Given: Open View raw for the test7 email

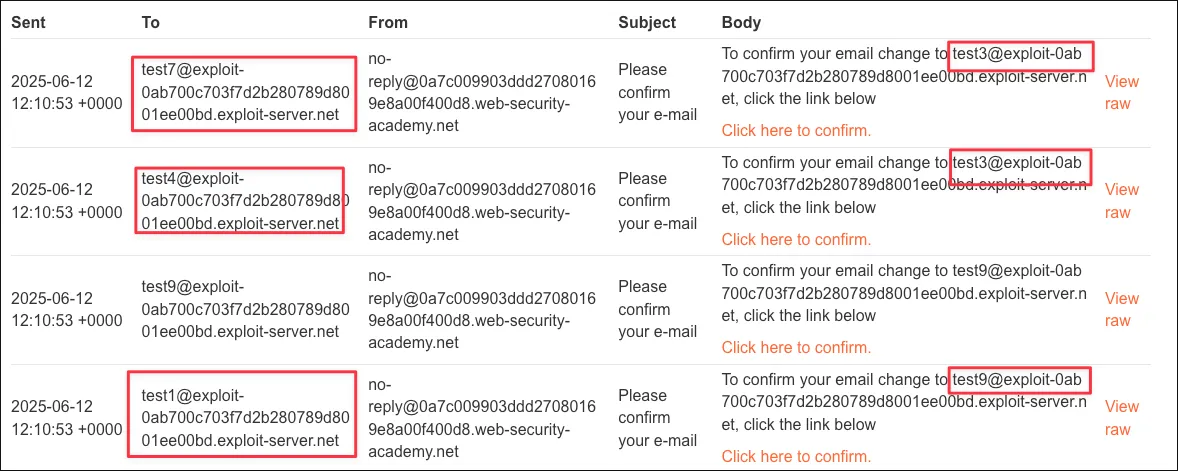Looking at the screenshot, I should [x=1121, y=92].
